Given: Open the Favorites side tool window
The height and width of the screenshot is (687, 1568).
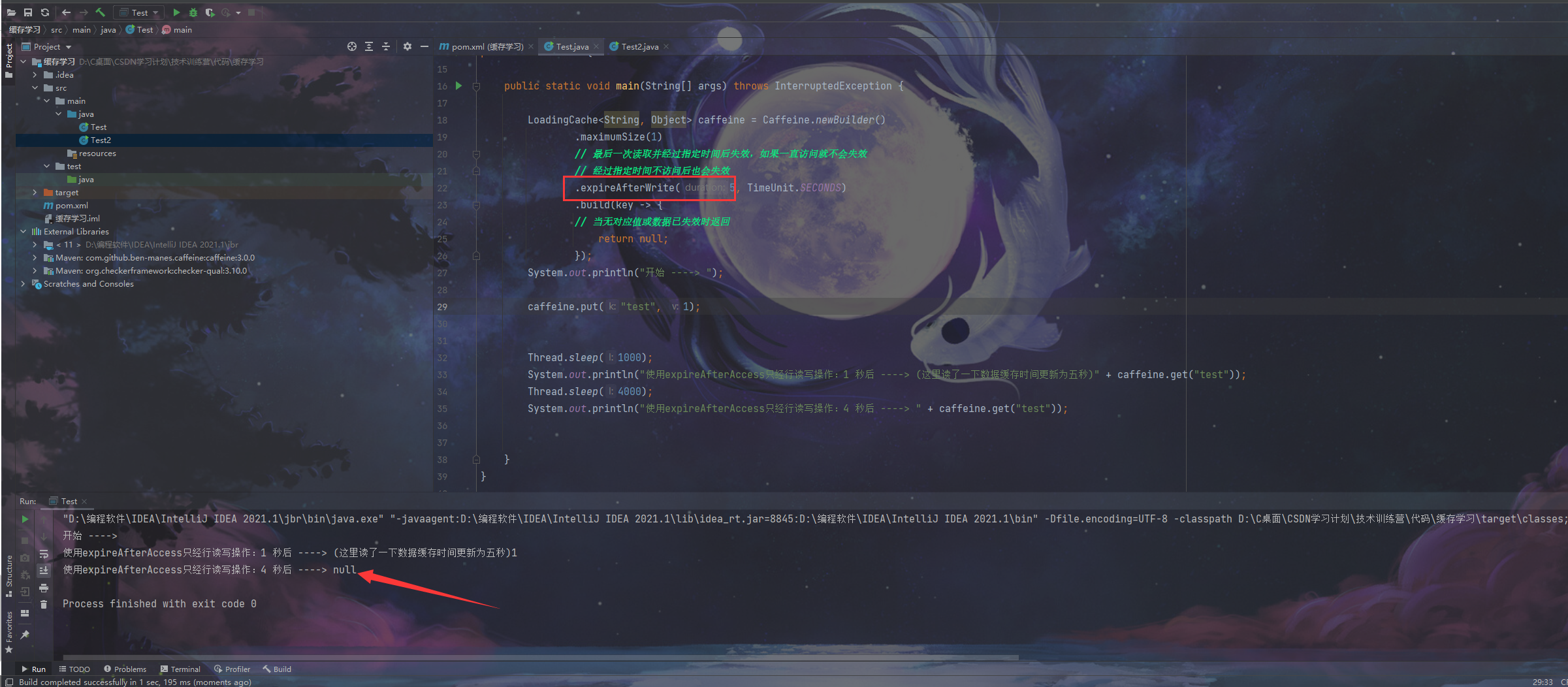Looking at the screenshot, I should coord(9,631).
